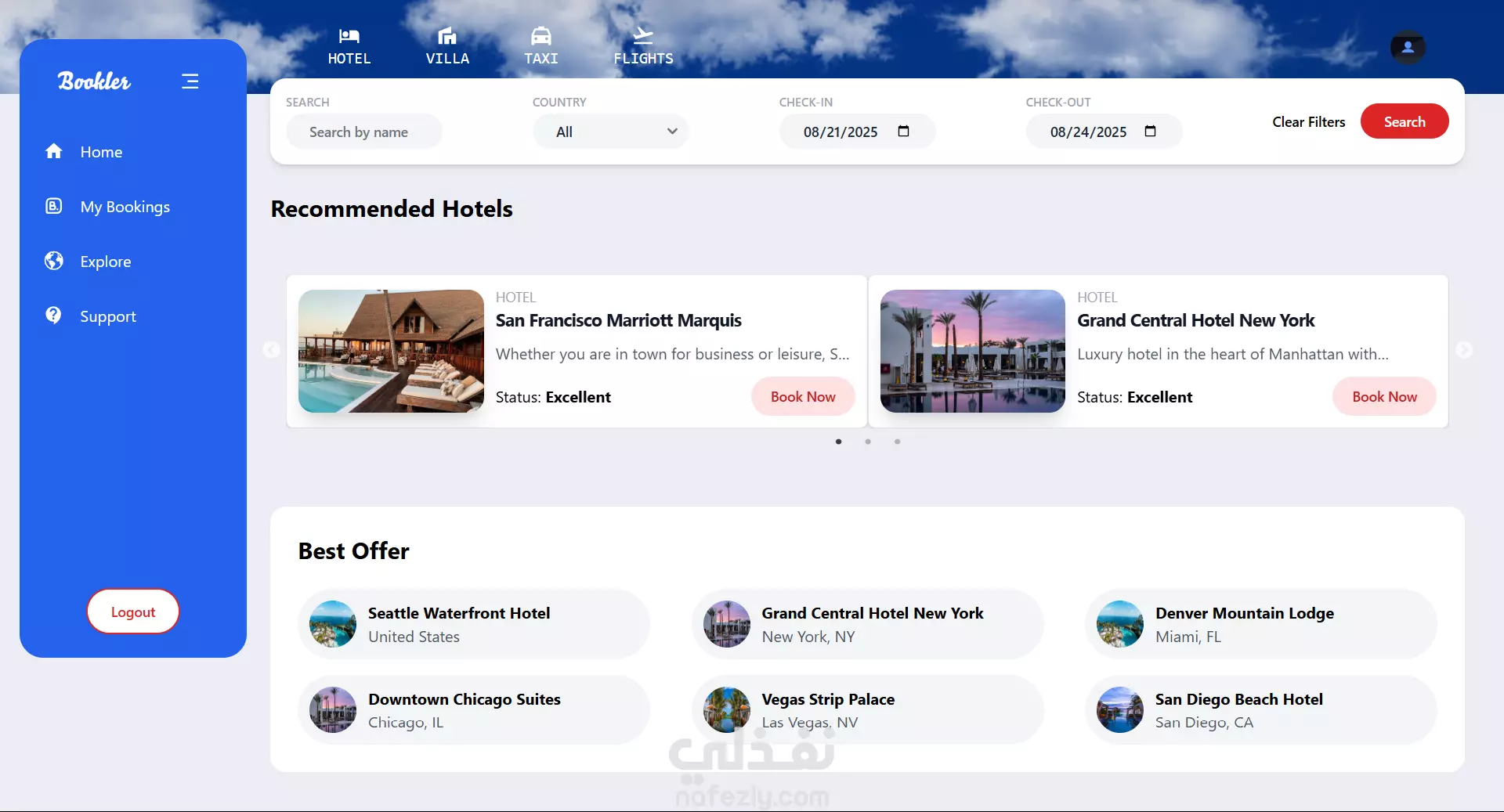Click Seattle Waterfront Hotel round thumbnail
1504x812 pixels.
pyautogui.click(x=333, y=624)
